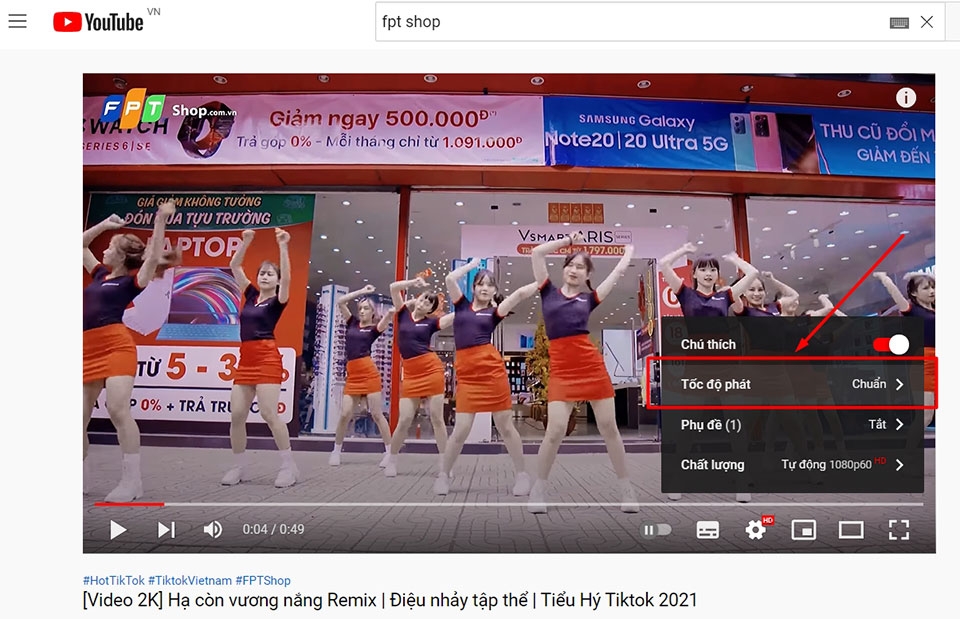Clear the search text with the X icon
This screenshot has width=960, height=619.
click(x=927, y=22)
